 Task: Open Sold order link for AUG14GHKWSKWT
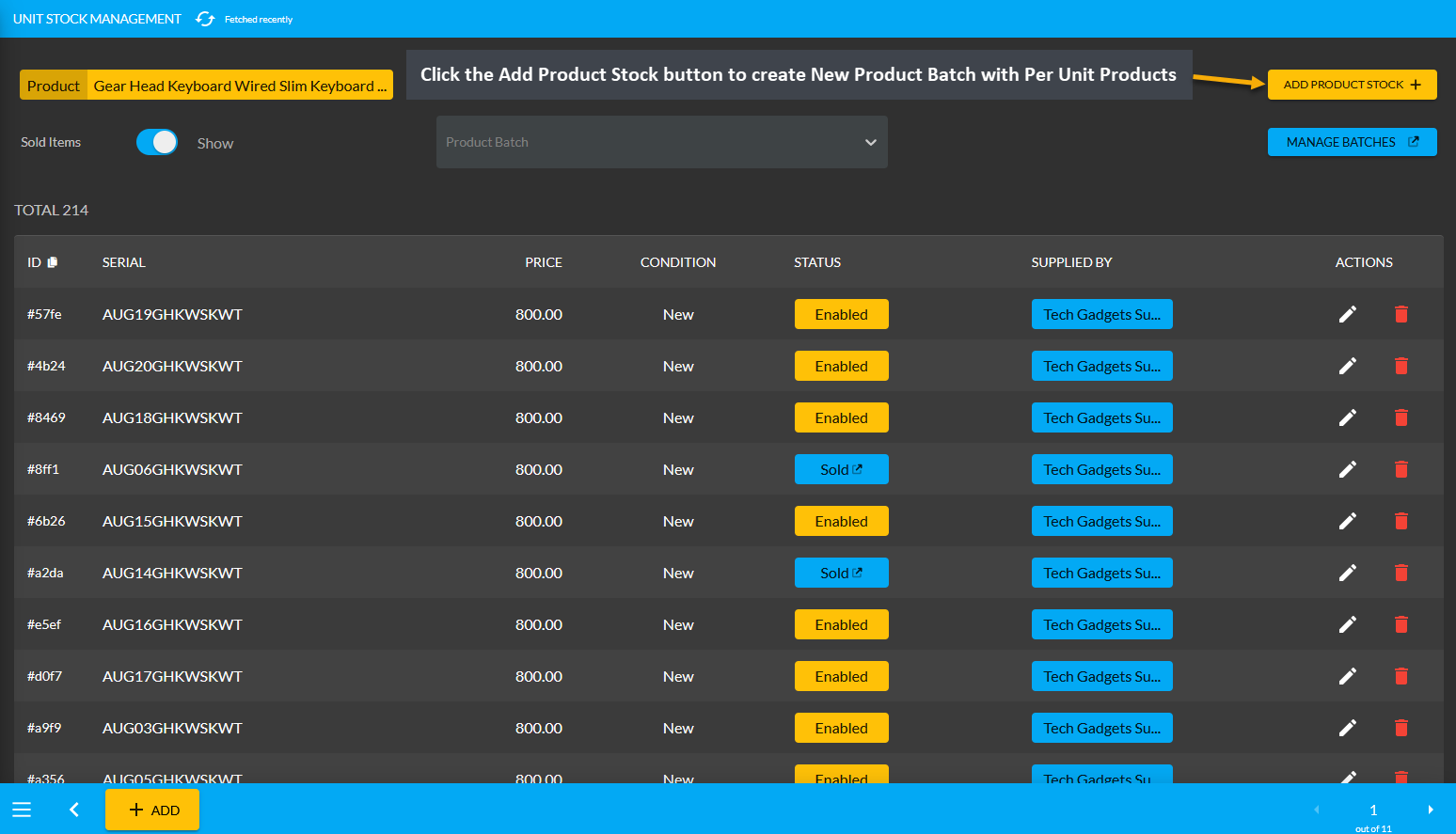click(842, 573)
